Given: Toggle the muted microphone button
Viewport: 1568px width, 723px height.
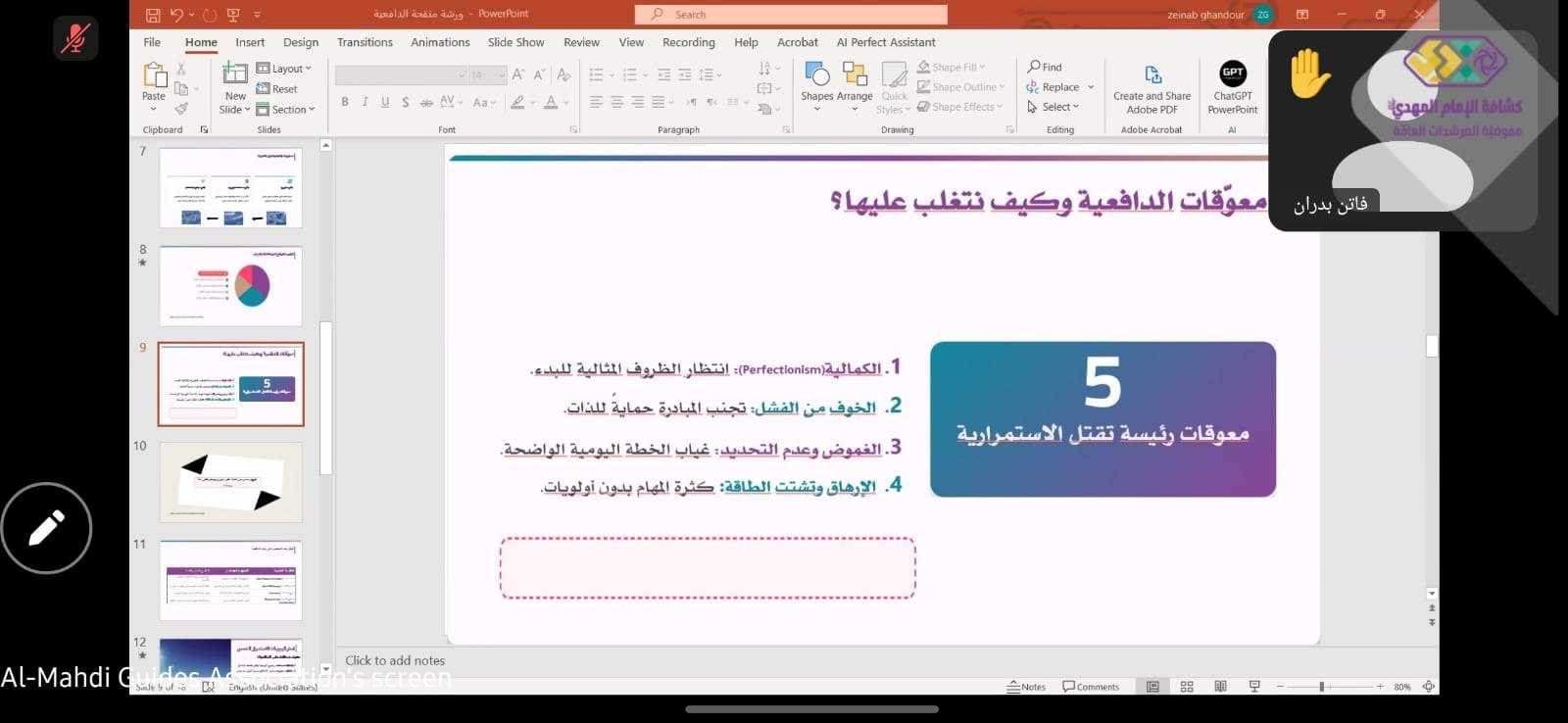Looking at the screenshot, I should click(x=75, y=38).
